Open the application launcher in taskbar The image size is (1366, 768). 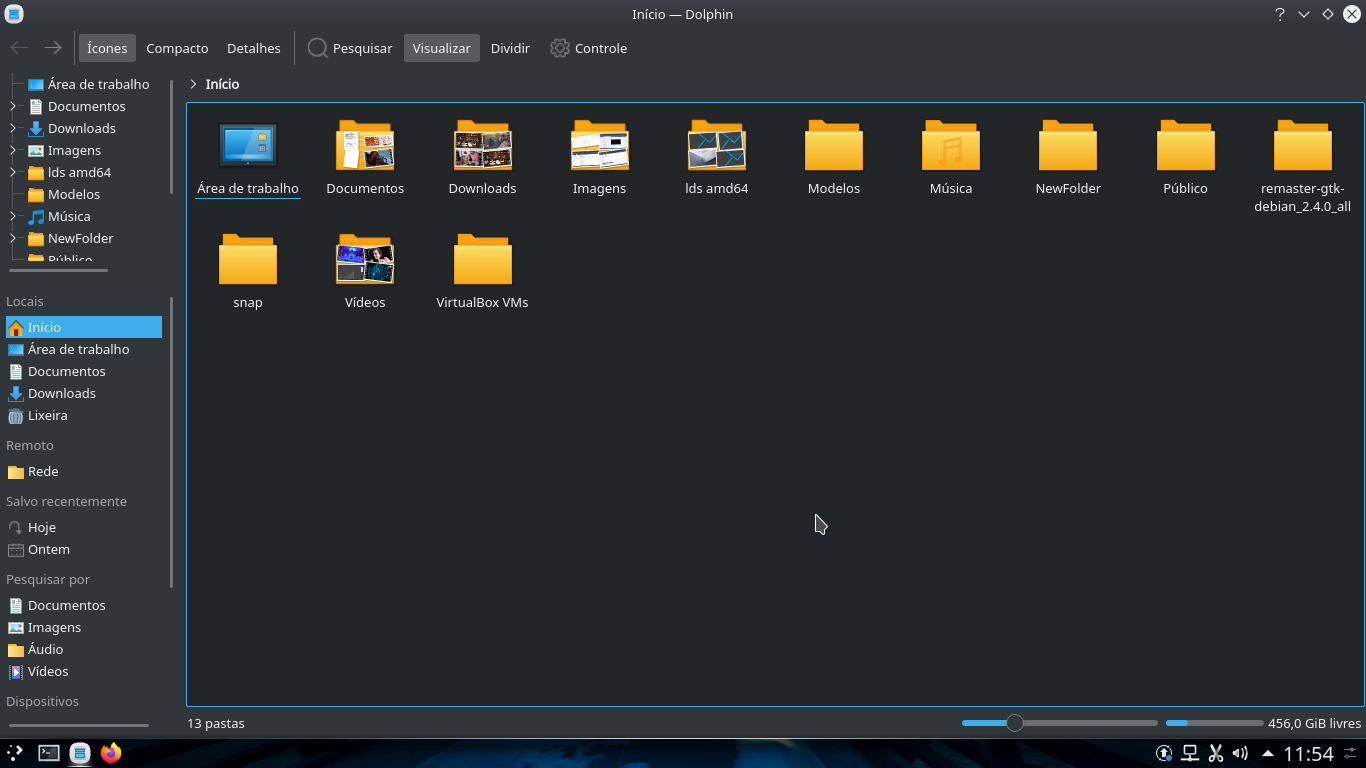[15, 752]
